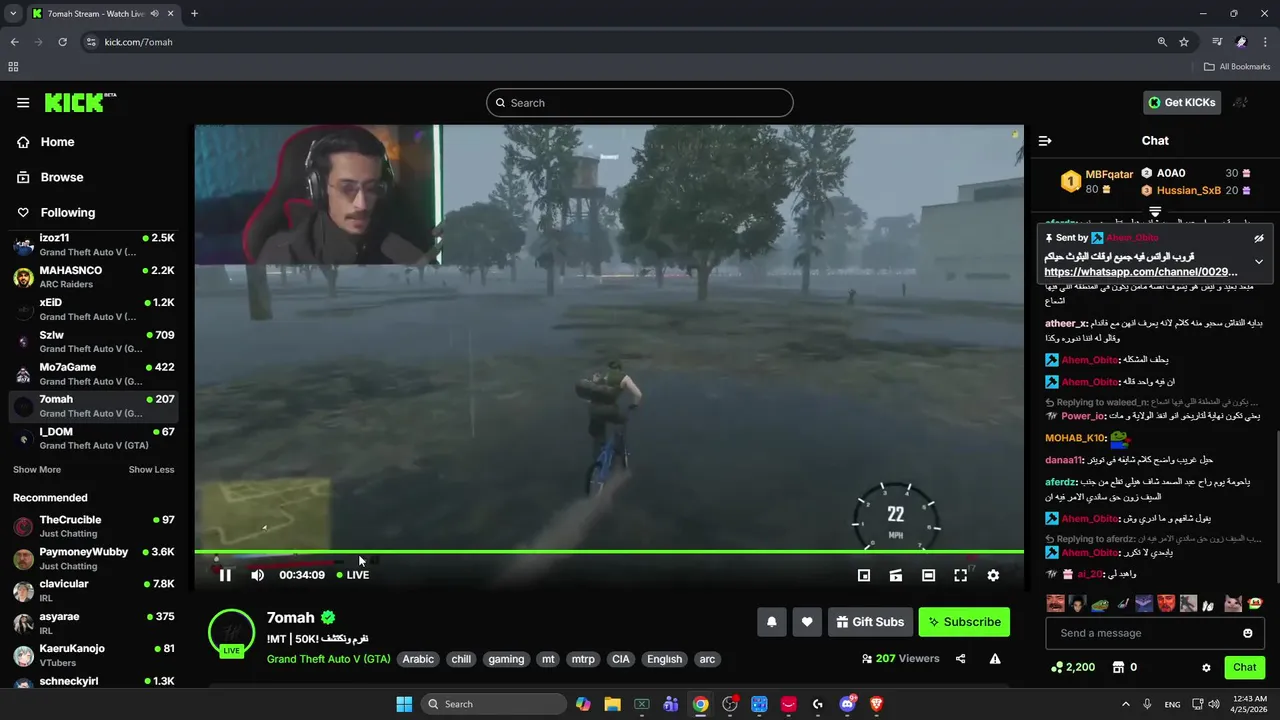This screenshot has height=720, width=1280.
Task: Select the mtrp tag
Action: [x=582, y=659]
